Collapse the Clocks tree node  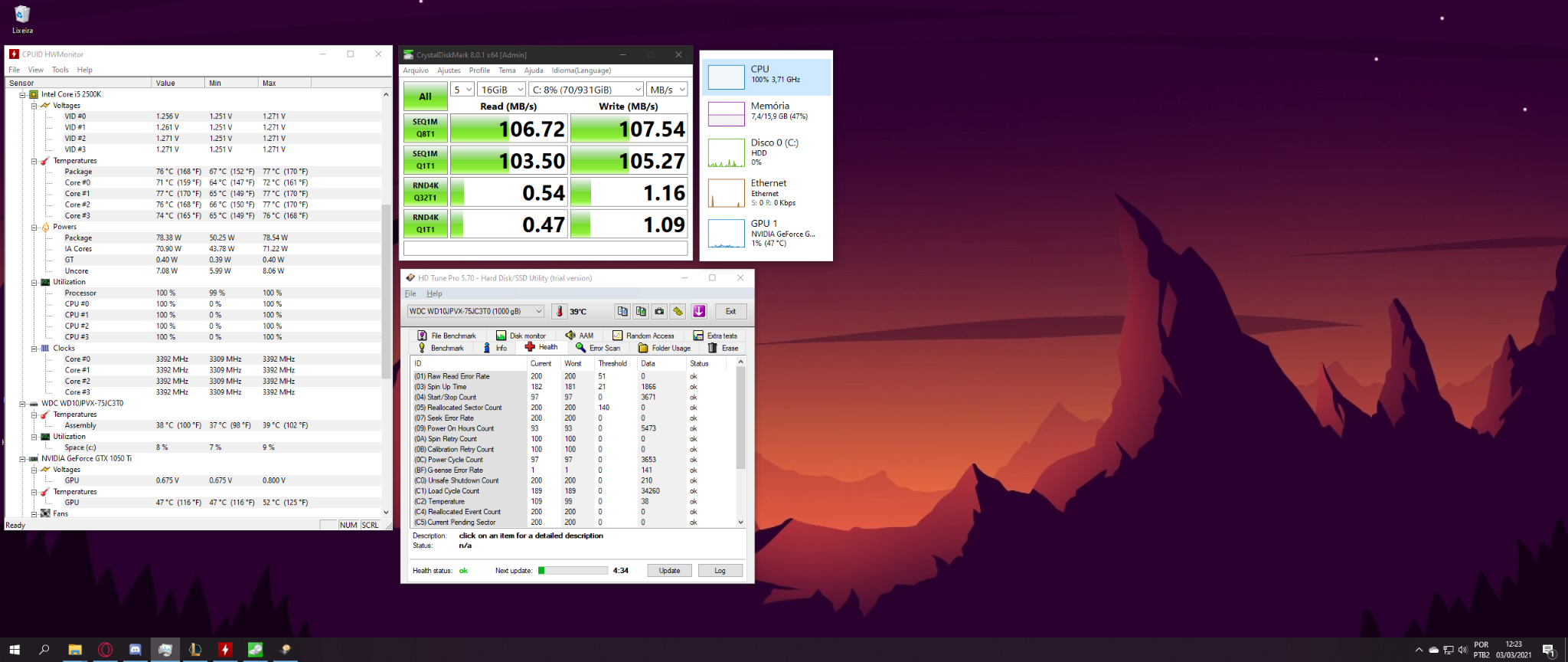pos(34,348)
